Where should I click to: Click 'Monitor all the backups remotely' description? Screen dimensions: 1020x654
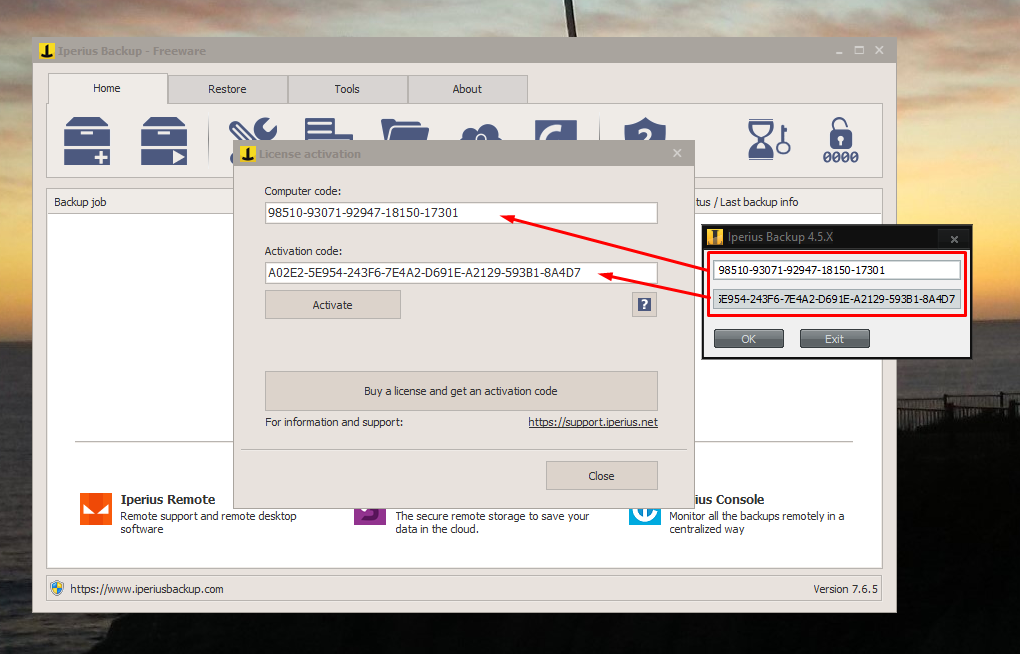coord(757,516)
